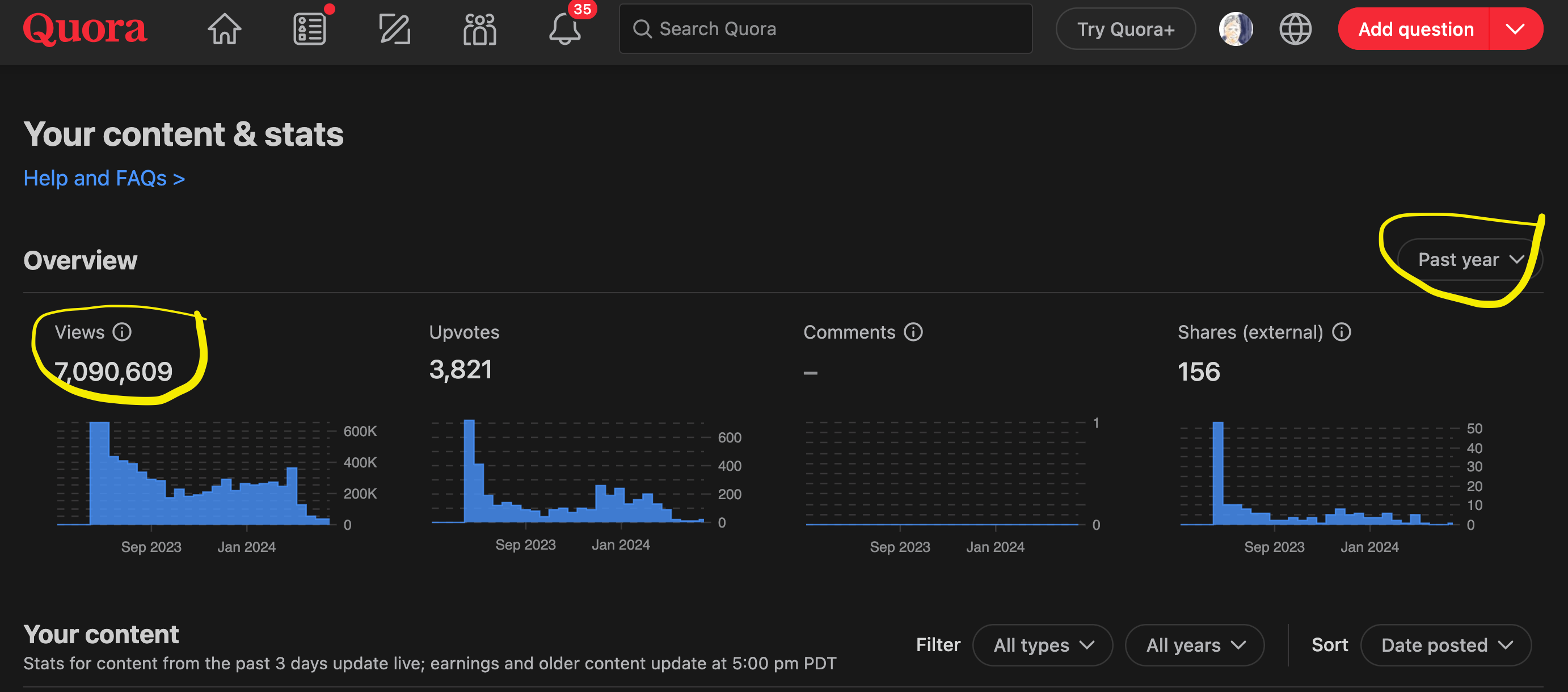The width and height of the screenshot is (1568, 692).
Task: Click the 7,090,609 views total
Action: pyautogui.click(x=113, y=372)
